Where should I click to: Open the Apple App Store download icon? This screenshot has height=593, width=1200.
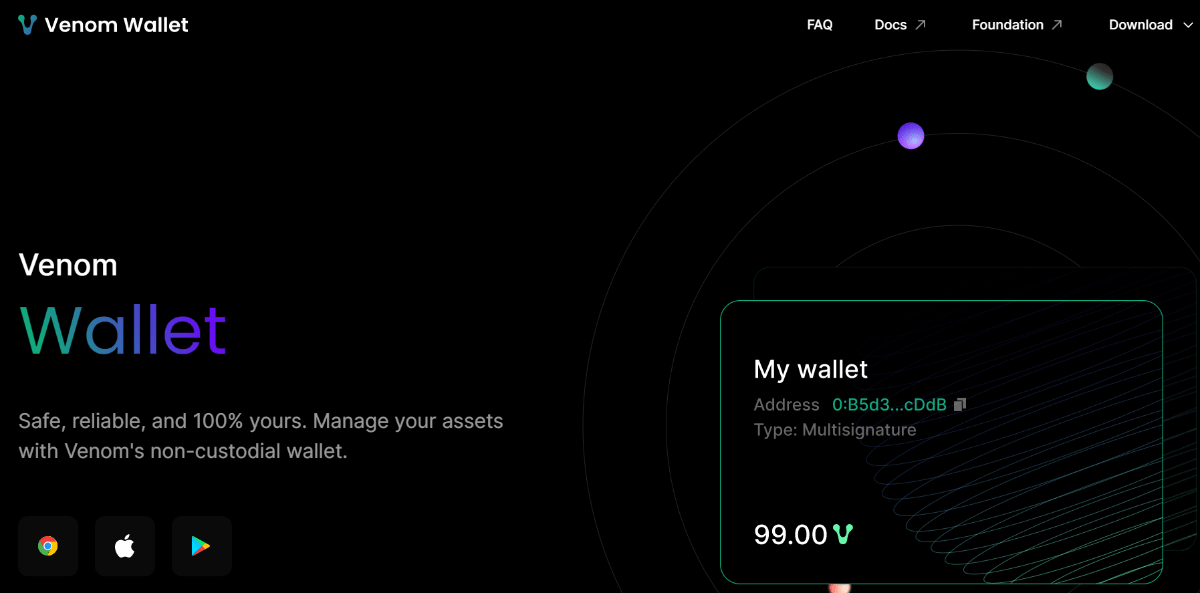click(x=125, y=546)
